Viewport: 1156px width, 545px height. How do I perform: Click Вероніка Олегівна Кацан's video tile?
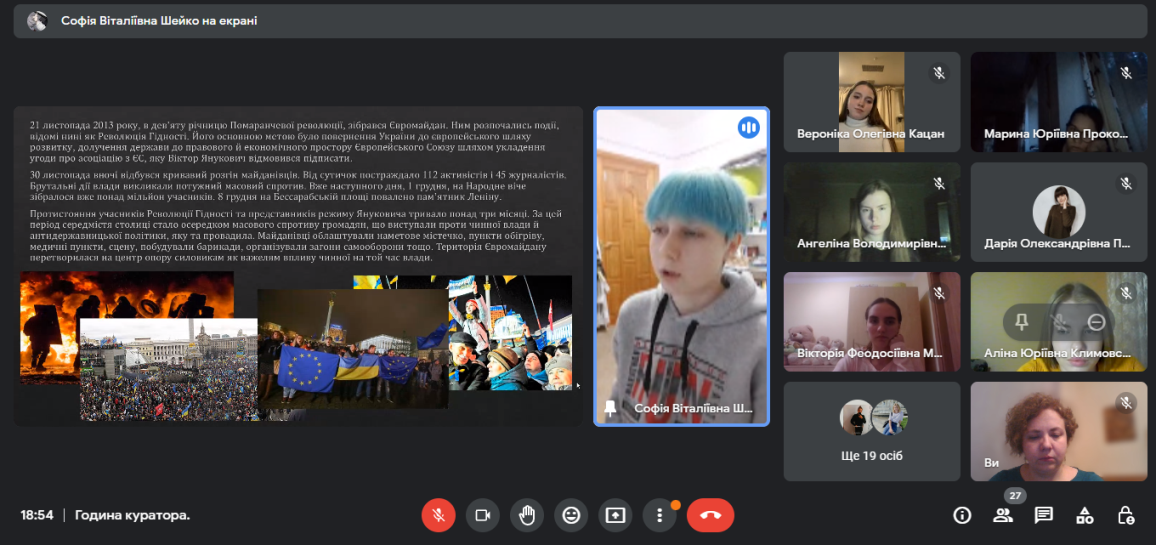871,102
